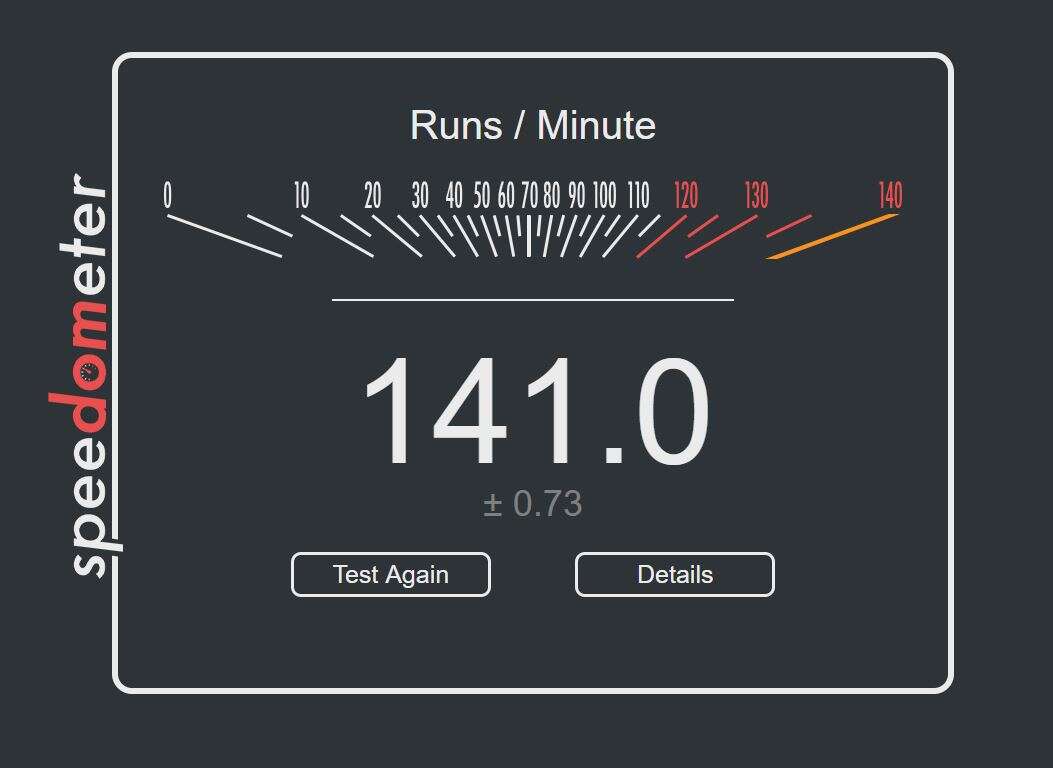Click the 0 label on the gauge
The height and width of the screenshot is (768, 1053).
click(x=168, y=195)
